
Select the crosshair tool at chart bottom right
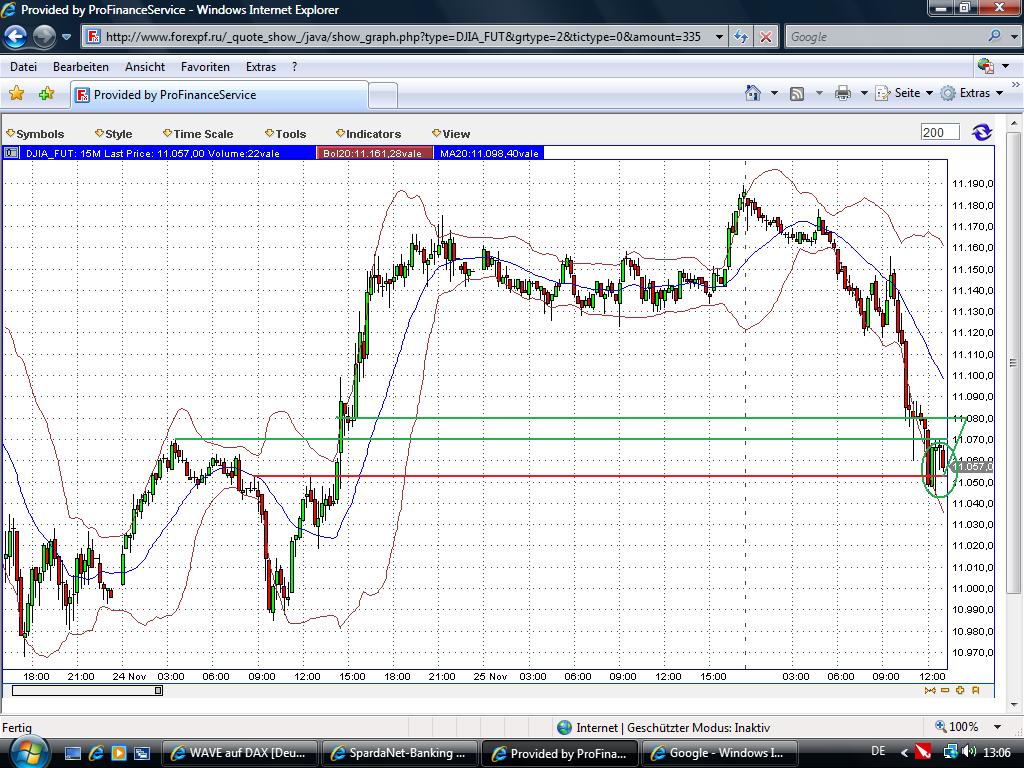[x=959, y=690]
